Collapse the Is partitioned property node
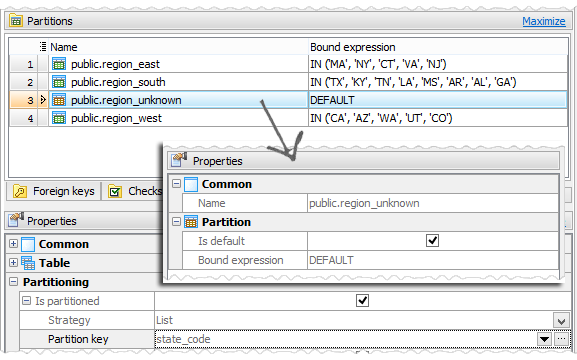Screen dimensions: 577x360 [26, 301]
